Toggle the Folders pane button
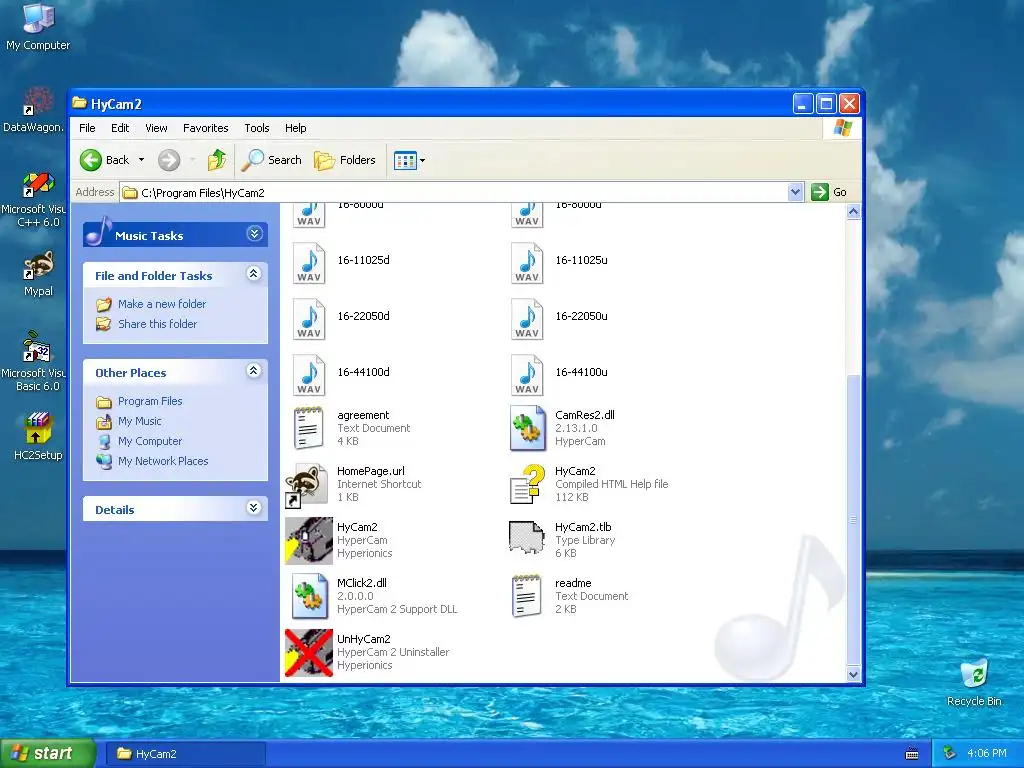The height and width of the screenshot is (768, 1024). pos(345,160)
